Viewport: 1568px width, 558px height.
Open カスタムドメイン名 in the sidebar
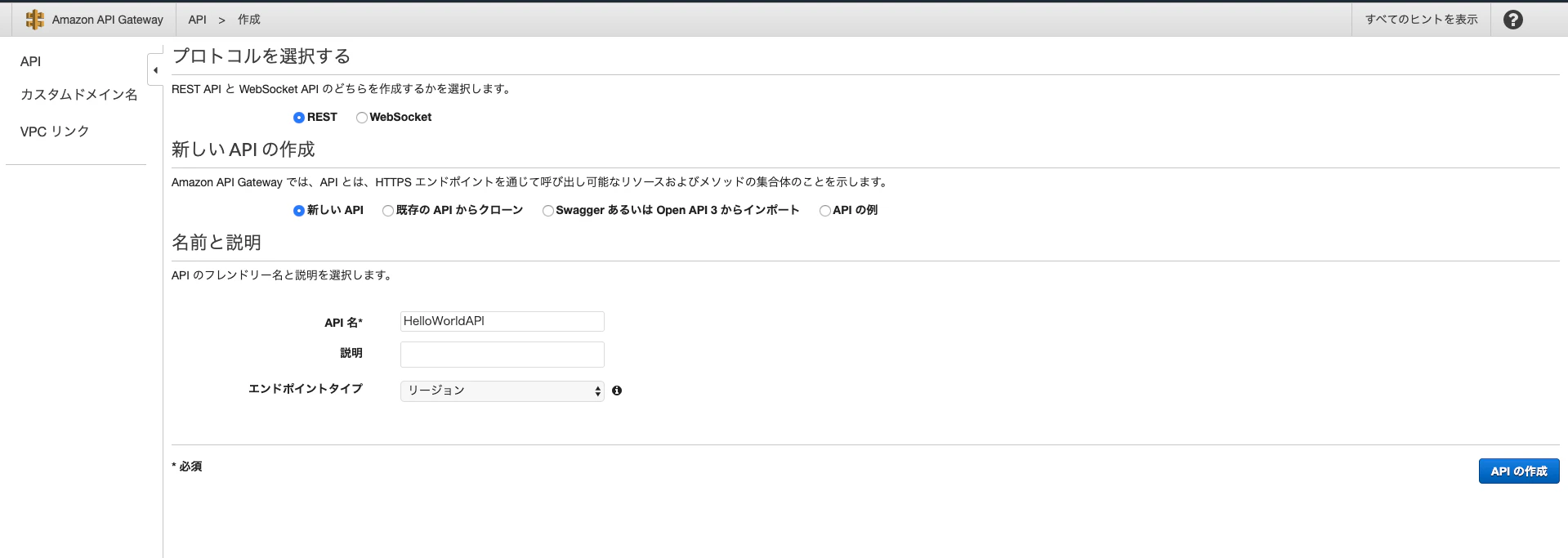tap(78, 95)
